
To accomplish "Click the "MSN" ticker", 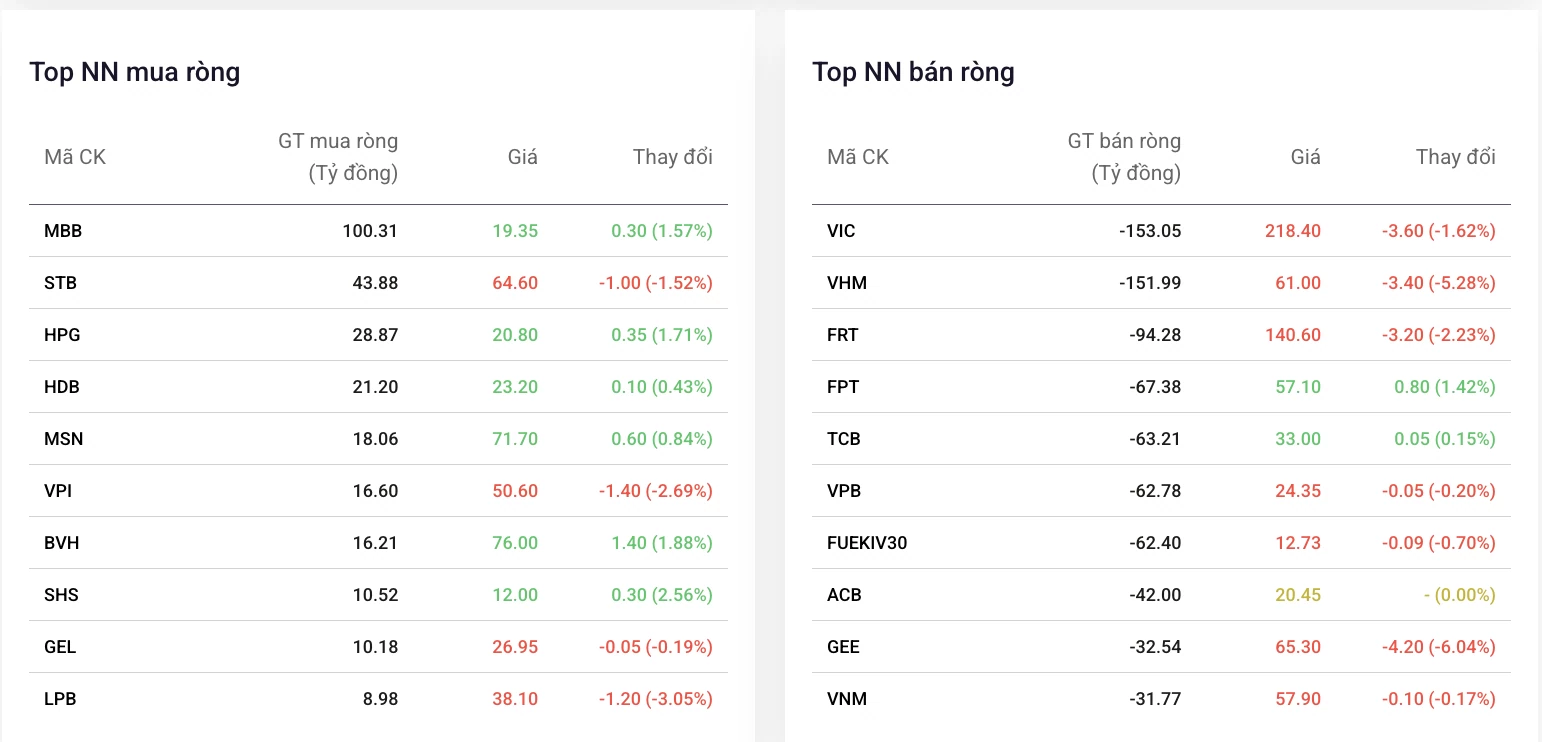I will point(63,439).
